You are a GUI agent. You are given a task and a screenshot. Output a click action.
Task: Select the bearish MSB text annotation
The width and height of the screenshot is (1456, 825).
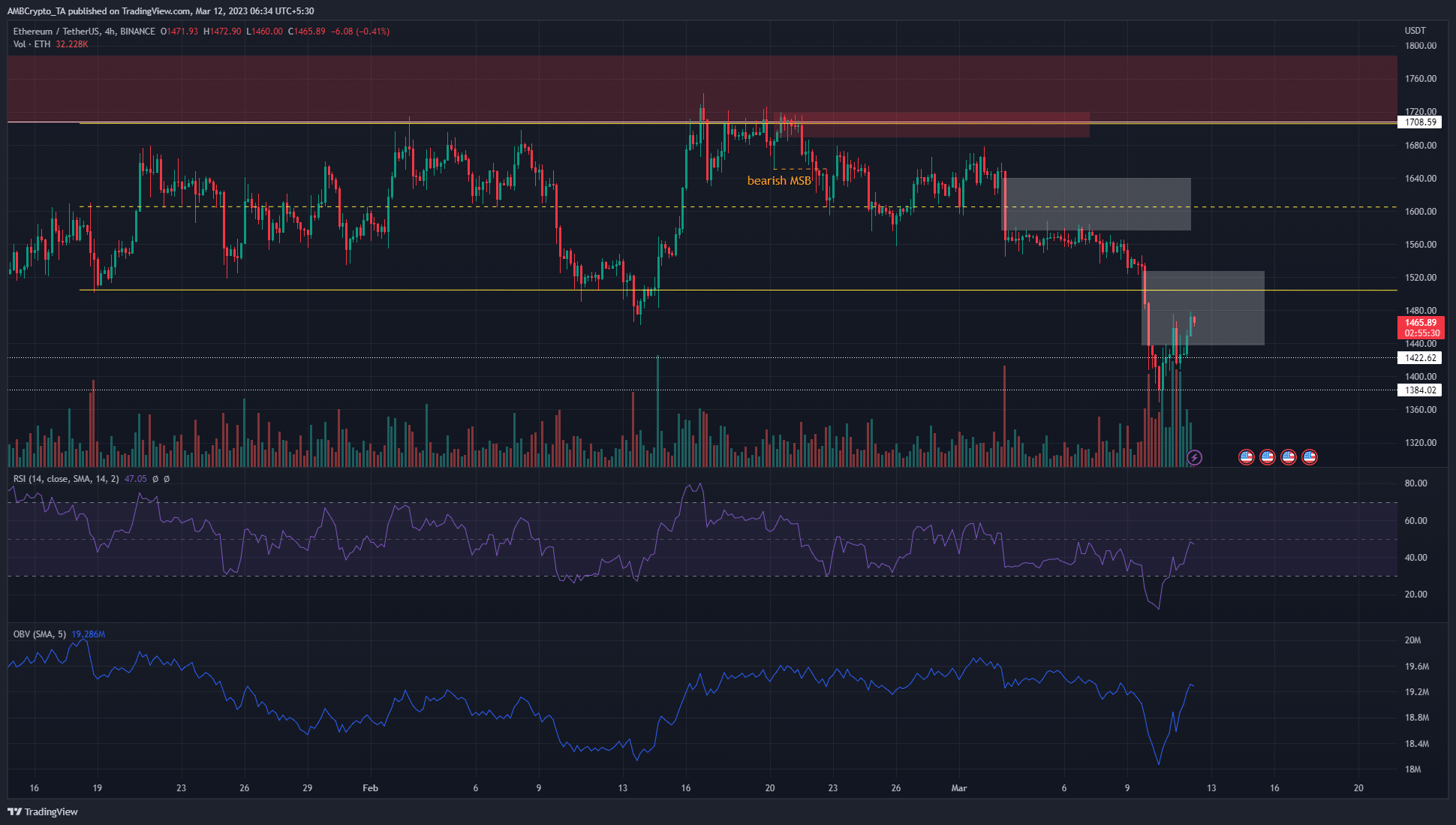tap(778, 180)
